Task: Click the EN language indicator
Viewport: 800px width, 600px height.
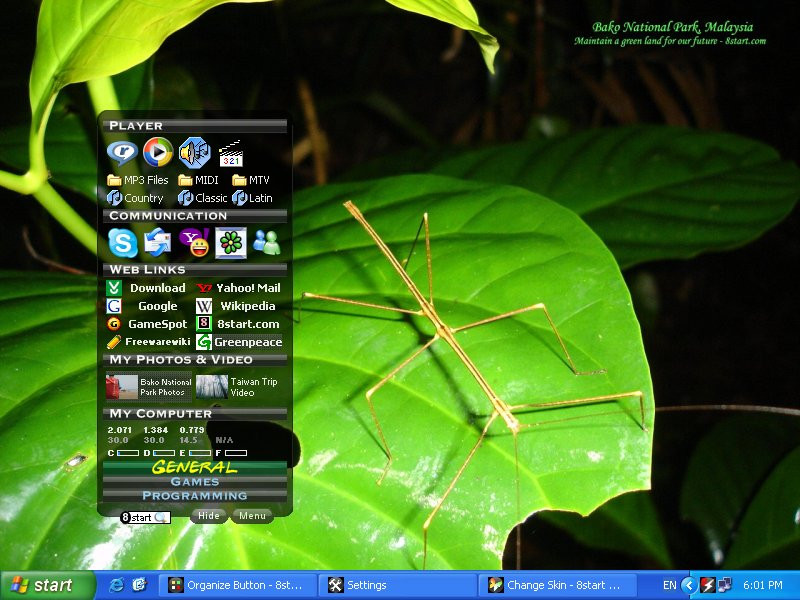Action: [x=669, y=585]
